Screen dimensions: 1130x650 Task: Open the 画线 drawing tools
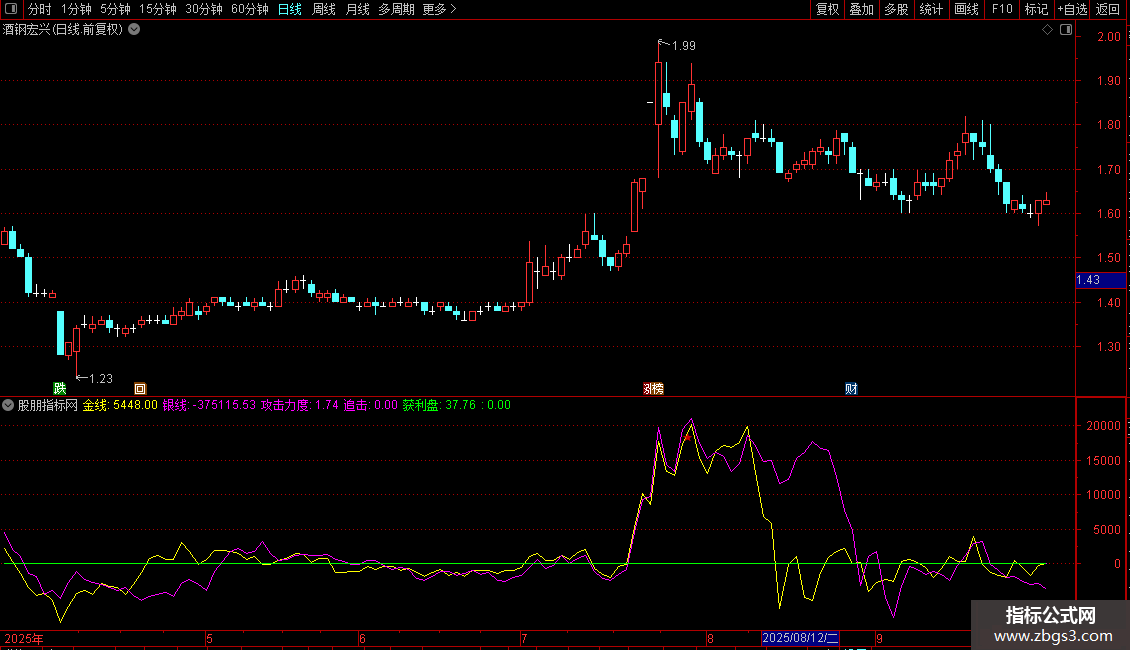coord(966,9)
